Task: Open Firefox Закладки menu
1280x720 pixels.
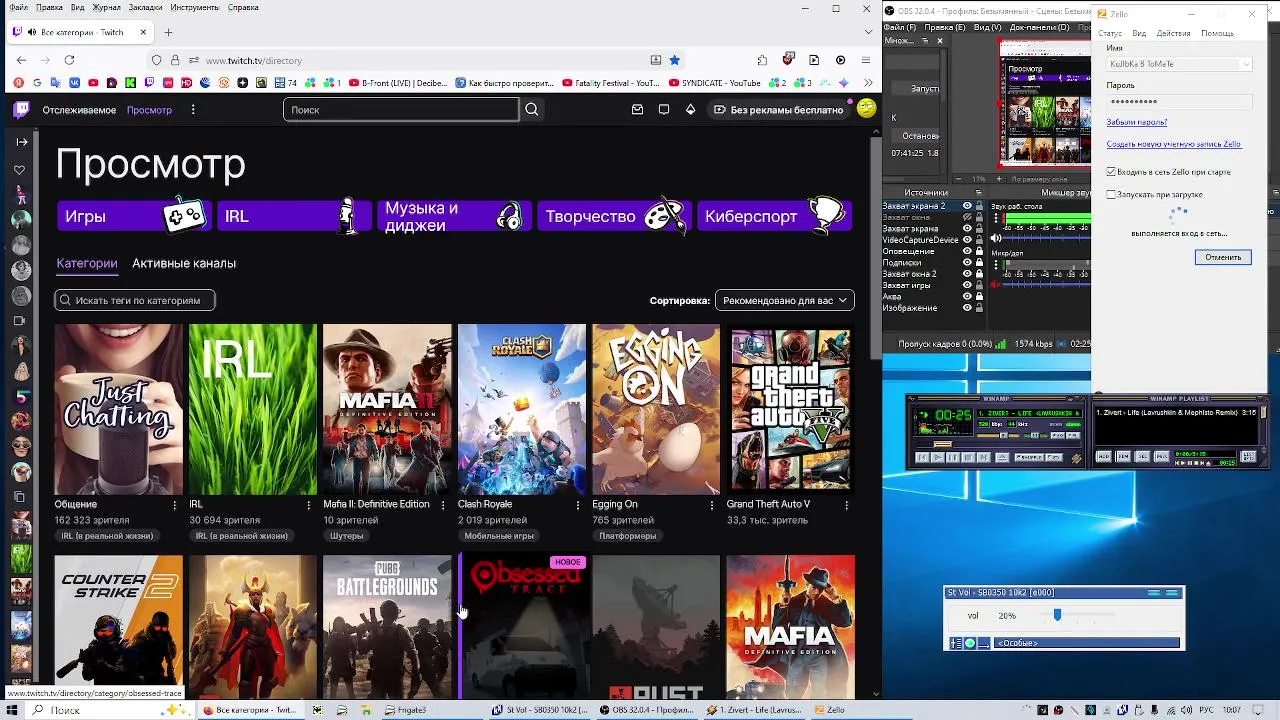Action: pos(145,7)
